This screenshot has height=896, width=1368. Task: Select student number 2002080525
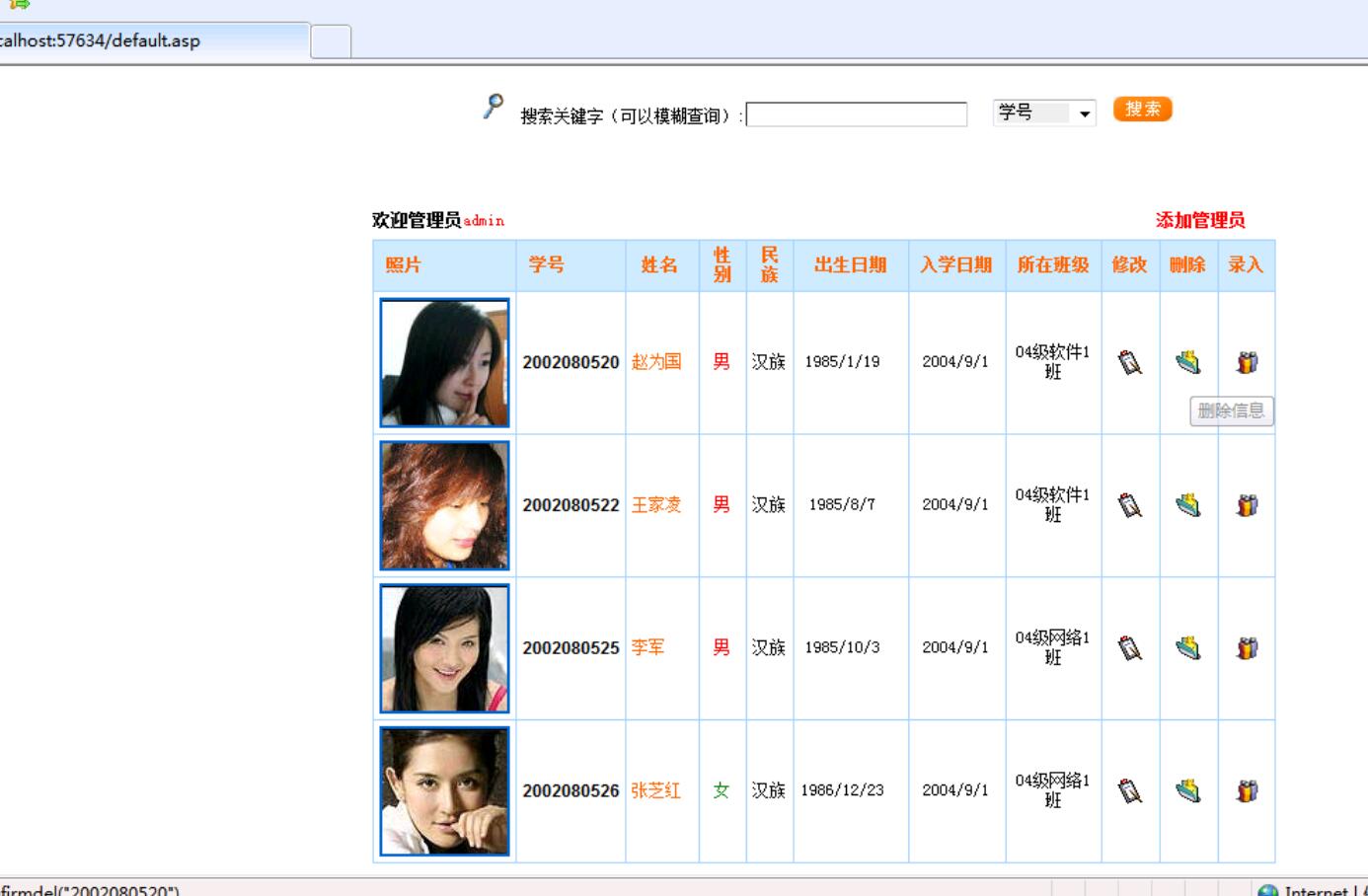point(570,648)
